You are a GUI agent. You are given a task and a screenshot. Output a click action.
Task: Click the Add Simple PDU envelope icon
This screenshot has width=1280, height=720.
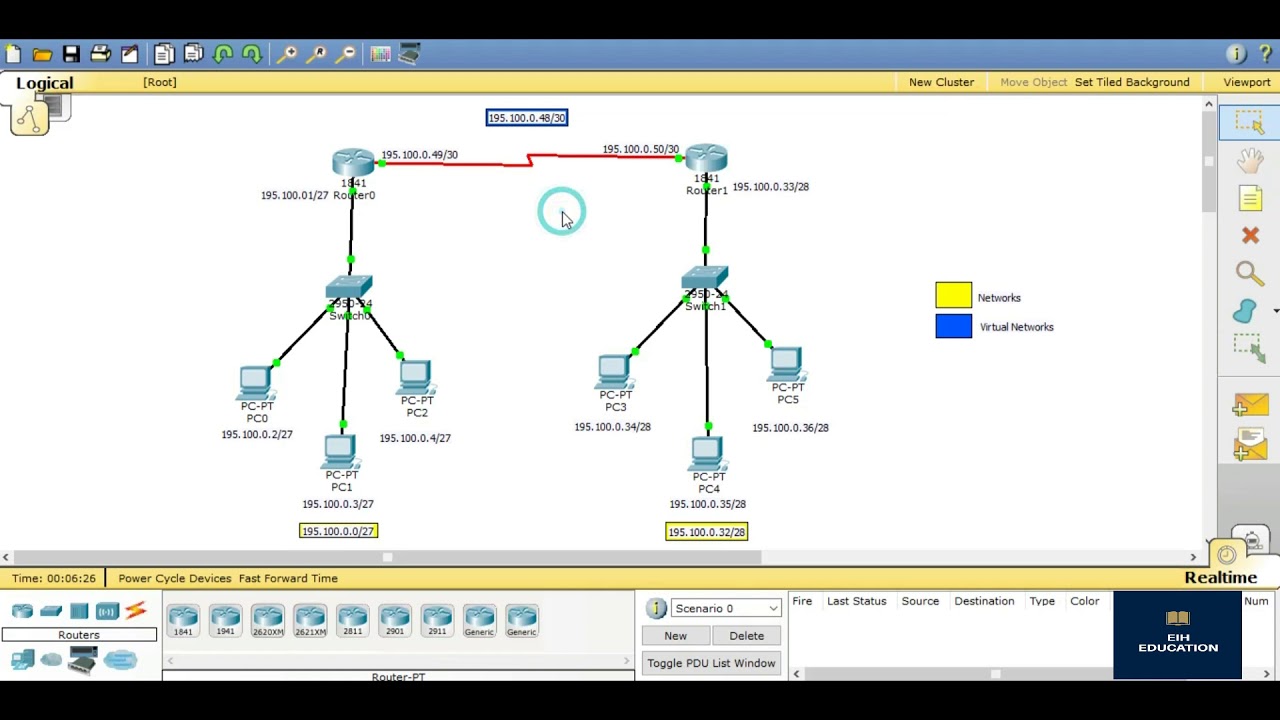[x=1250, y=405]
